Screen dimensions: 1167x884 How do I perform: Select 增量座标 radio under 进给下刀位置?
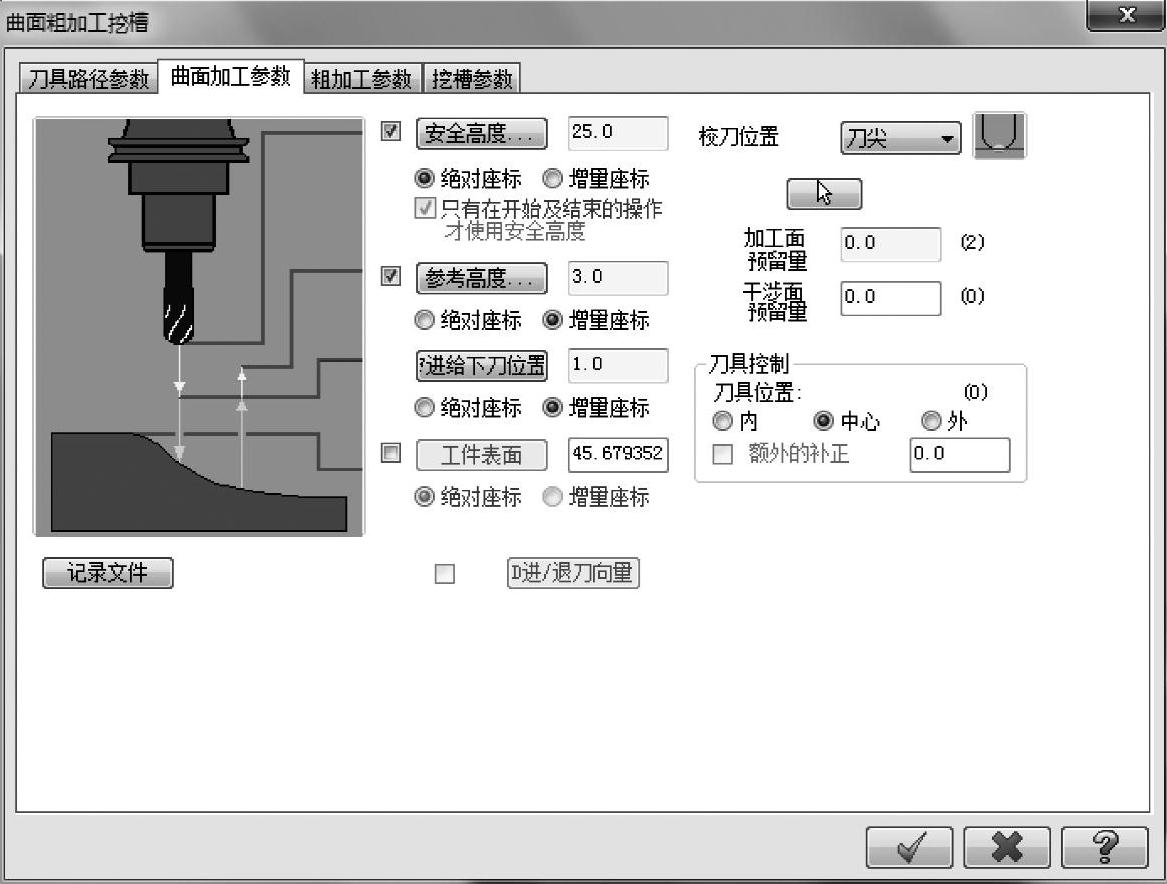pyautogui.click(x=552, y=408)
